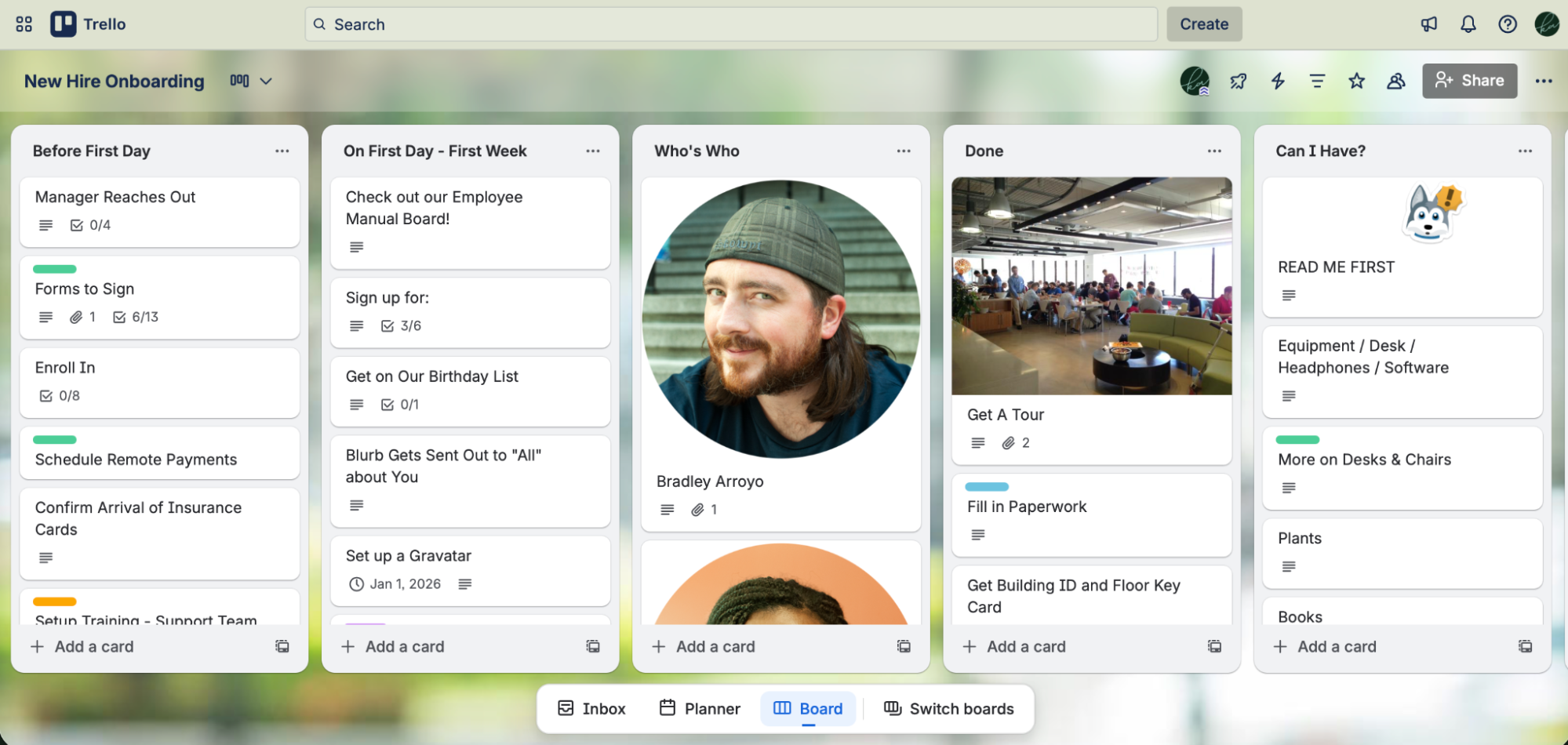Open the Get Building ID and Floor Key Card
The width and height of the screenshot is (1568, 745).
point(1091,596)
